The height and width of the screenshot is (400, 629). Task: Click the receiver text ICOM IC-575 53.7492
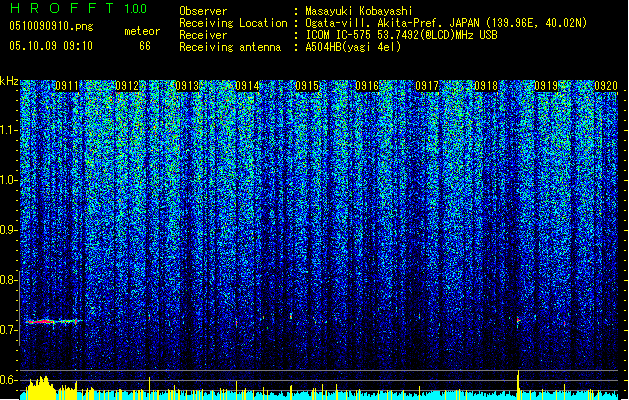pyautogui.click(x=401, y=35)
